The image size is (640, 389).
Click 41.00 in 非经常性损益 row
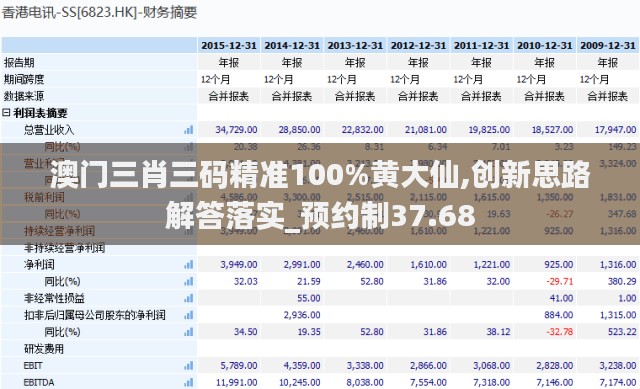(x=562, y=298)
